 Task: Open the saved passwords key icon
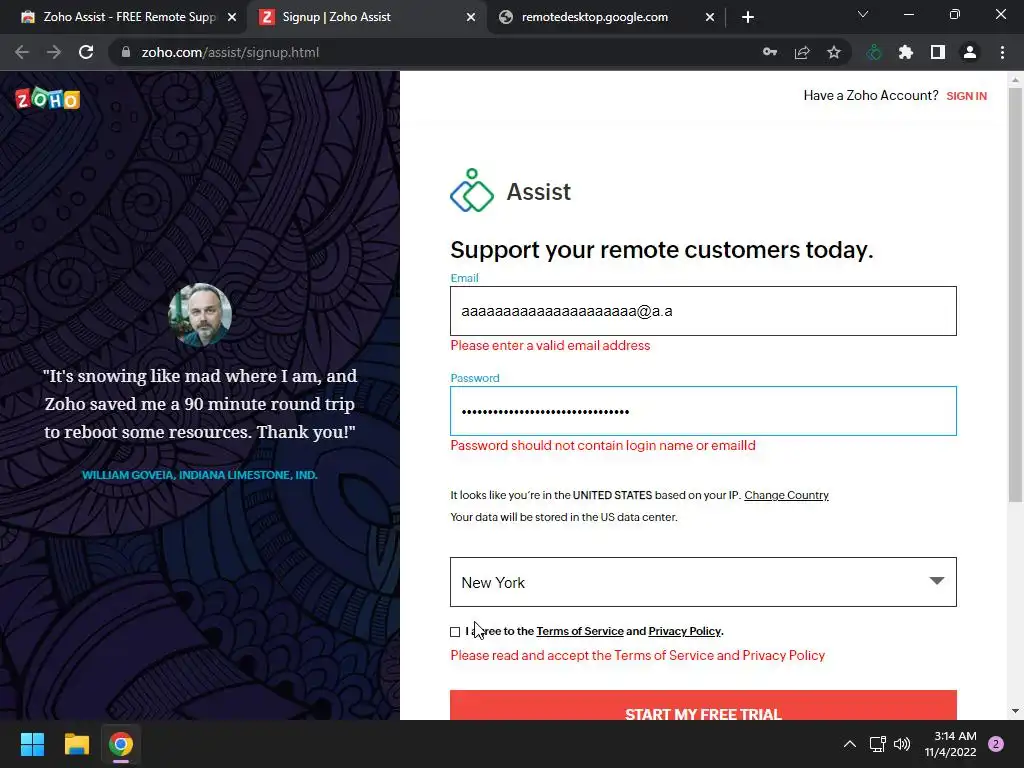770,52
